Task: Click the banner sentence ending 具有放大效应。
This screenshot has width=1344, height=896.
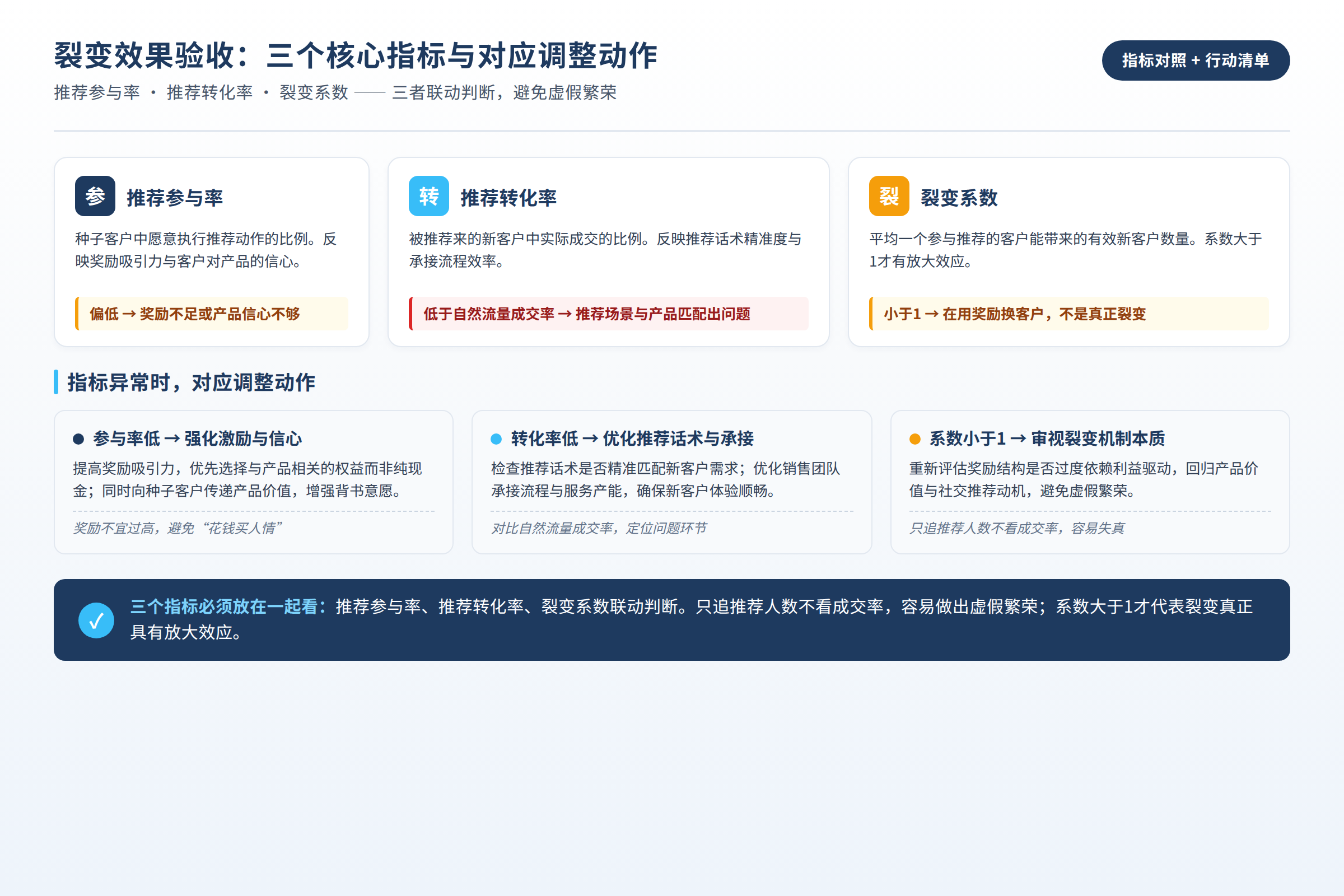Action: 692,619
